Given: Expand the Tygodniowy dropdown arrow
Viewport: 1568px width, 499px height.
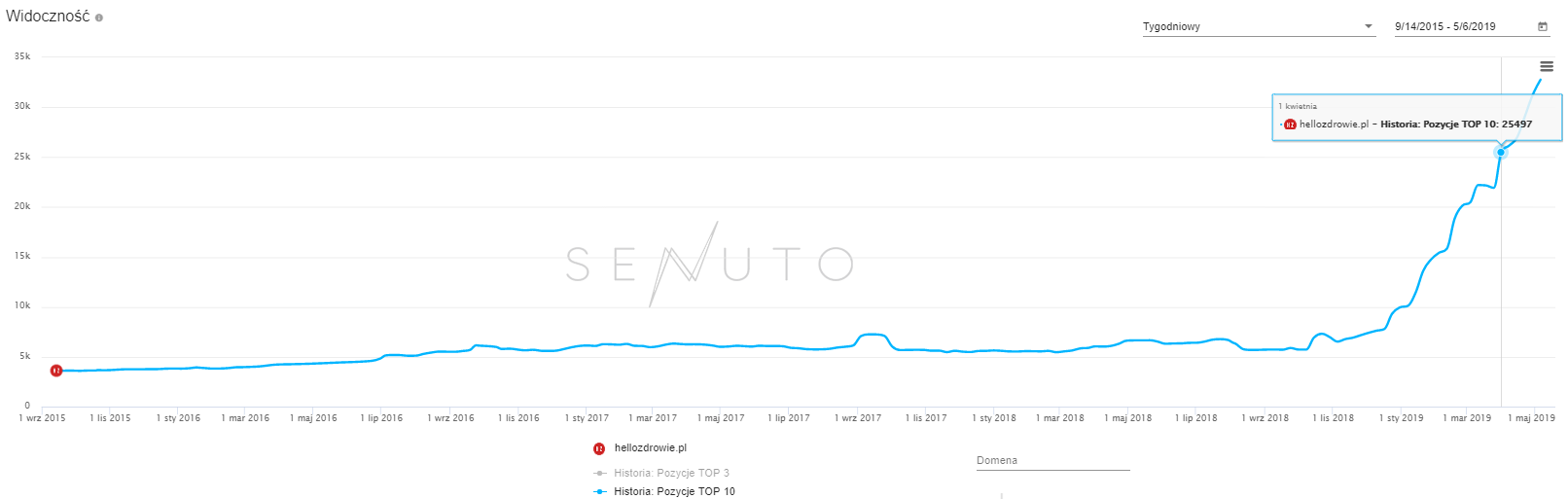Looking at the screenshot, I should [1369, 26].
